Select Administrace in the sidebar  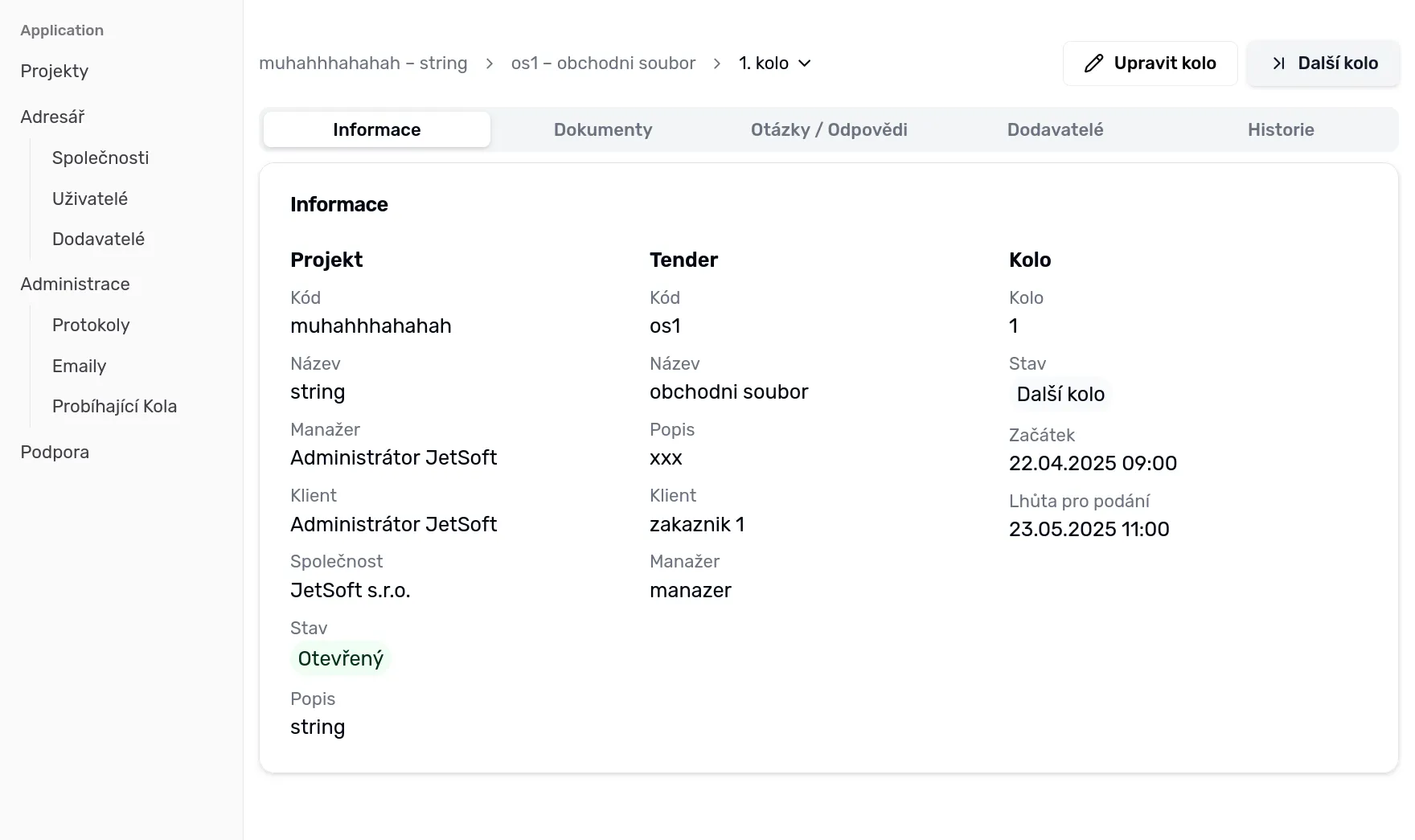click(75, 284)
